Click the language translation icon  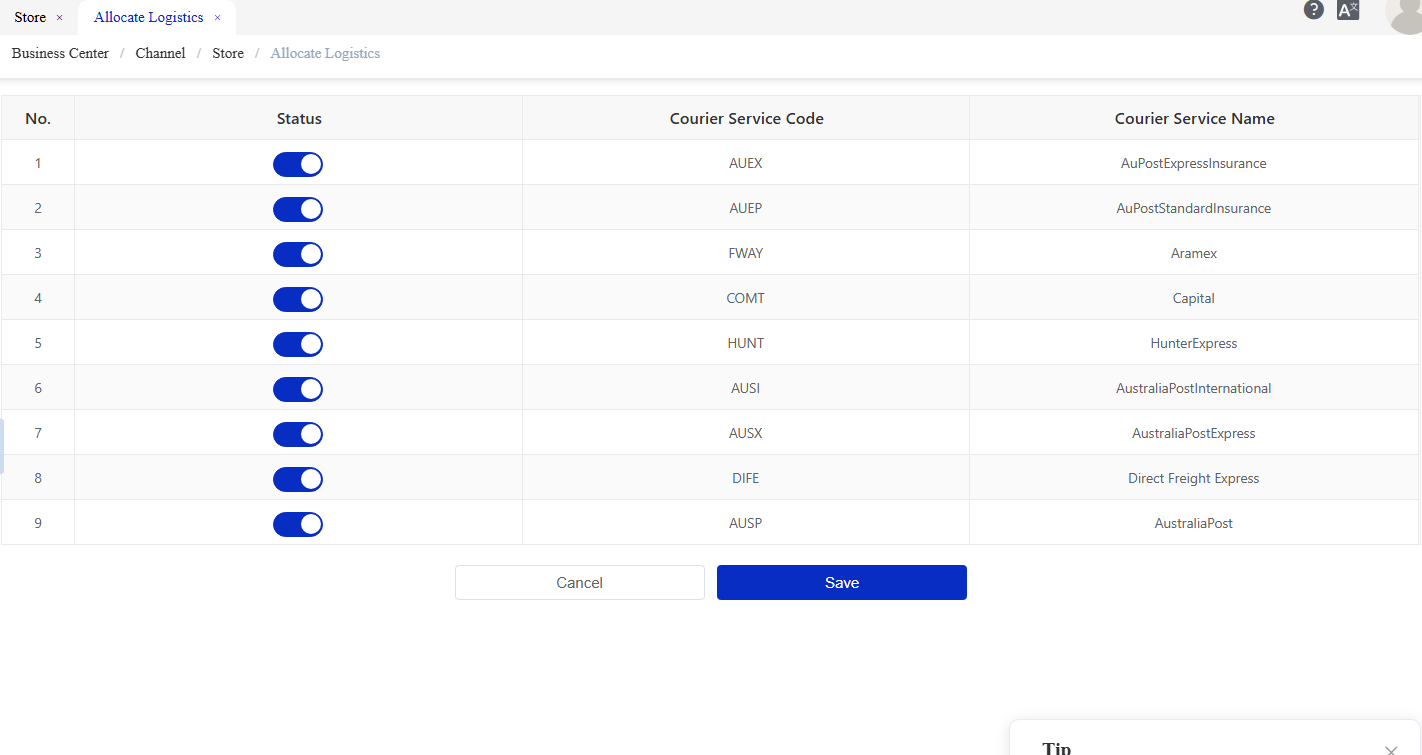point(1348,10)
